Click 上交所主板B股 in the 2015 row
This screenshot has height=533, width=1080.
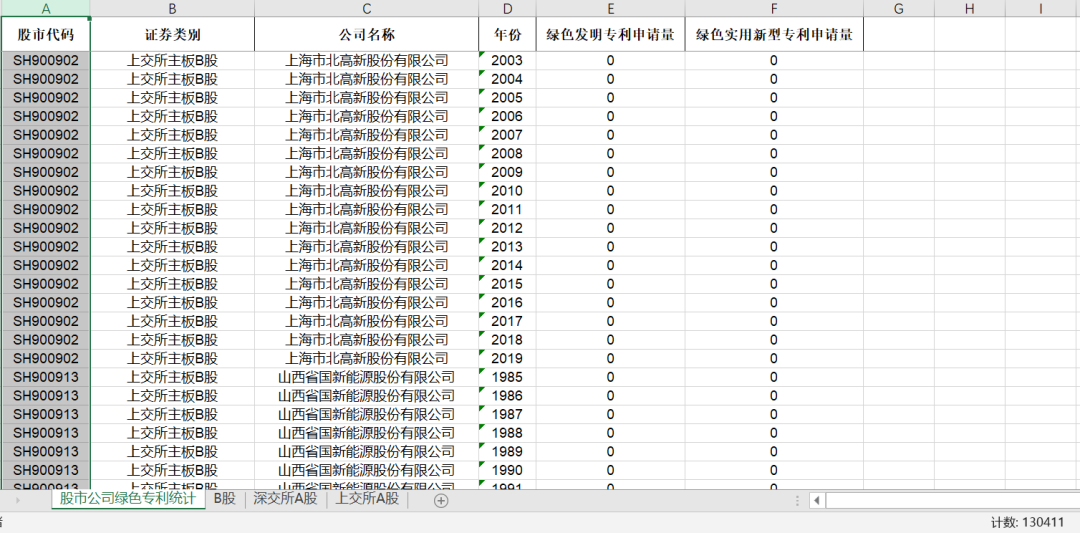click(x=172, y=284)
